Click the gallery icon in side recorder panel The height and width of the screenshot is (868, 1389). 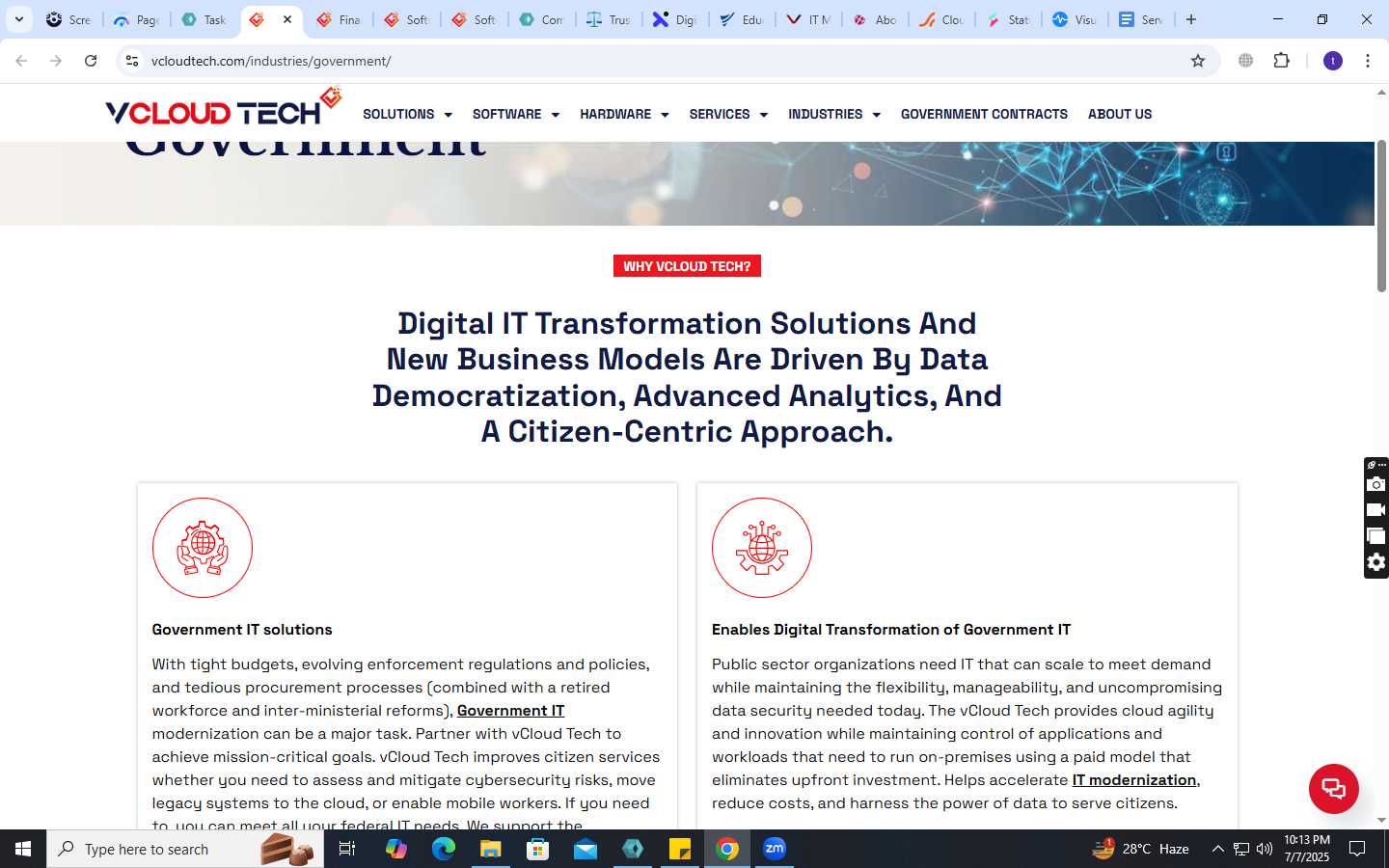1376,536
